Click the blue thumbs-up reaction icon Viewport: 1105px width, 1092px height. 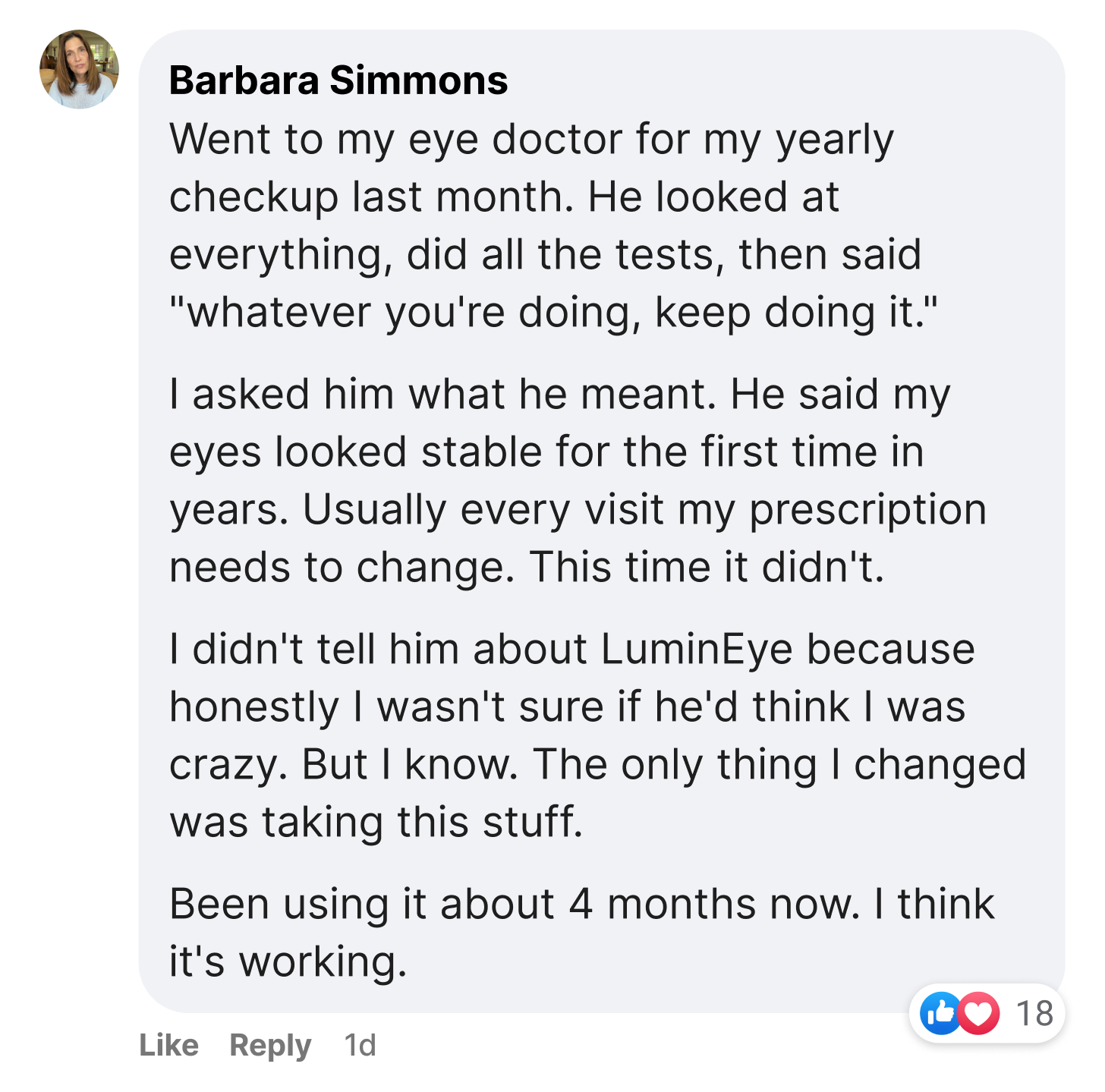click(940, 1013)
